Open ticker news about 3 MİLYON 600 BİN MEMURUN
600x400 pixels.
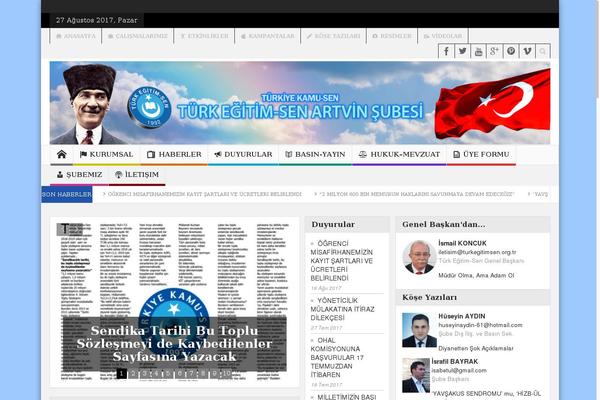(416, 194)
